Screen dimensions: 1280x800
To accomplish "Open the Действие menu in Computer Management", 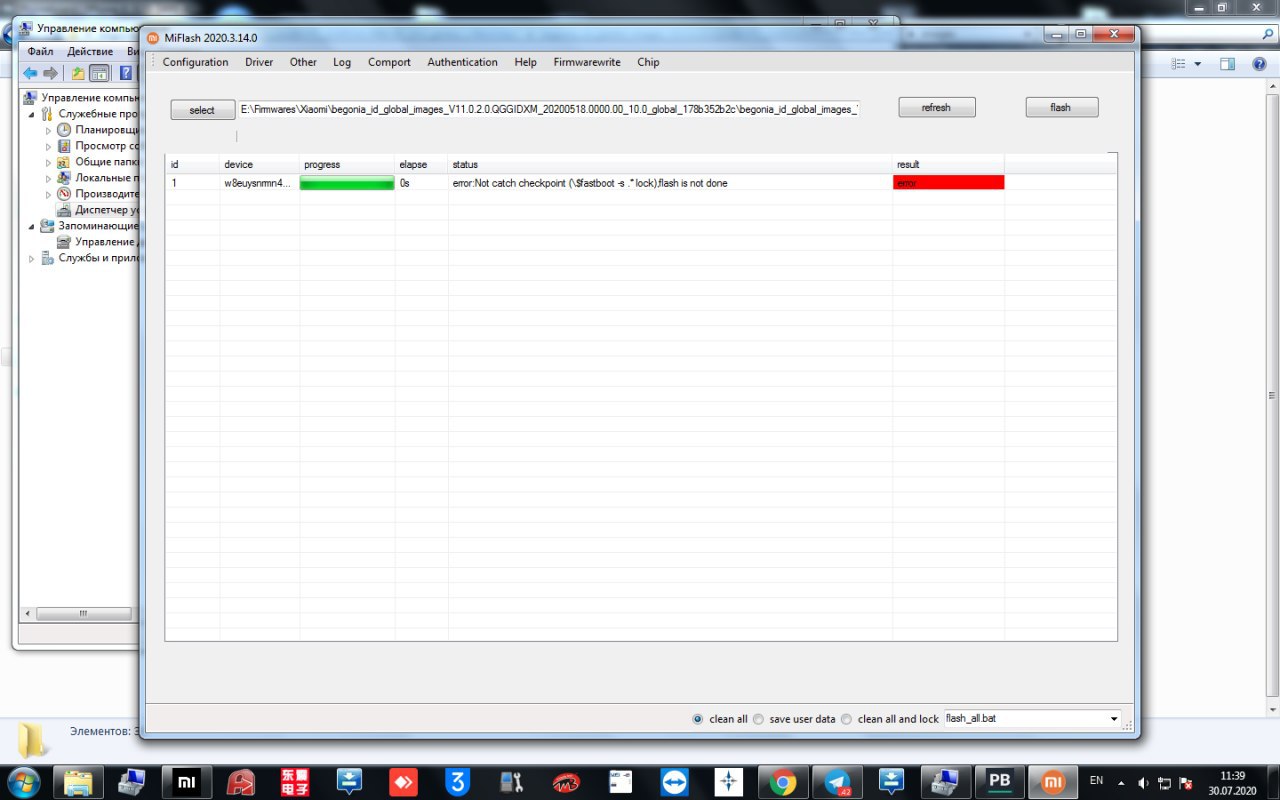I will pos(90,51).
